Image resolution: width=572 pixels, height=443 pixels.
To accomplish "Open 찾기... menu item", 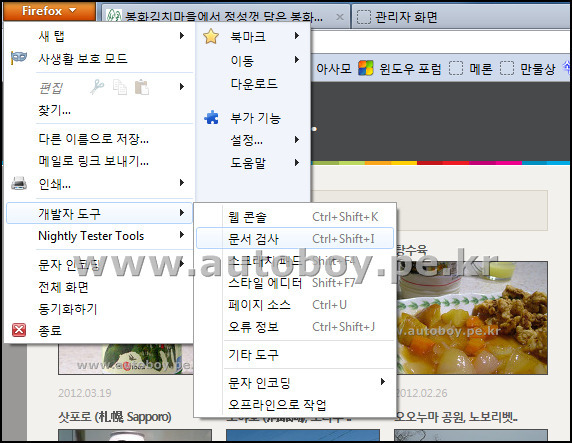I will (x=55, y=110).
